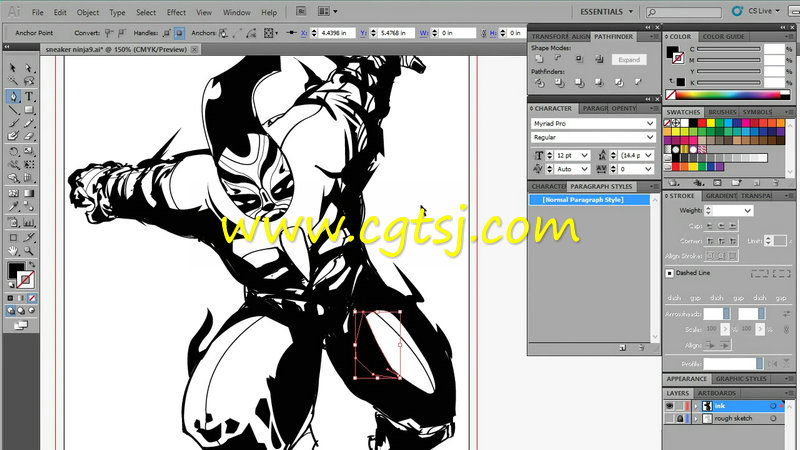Enable the Dashed Line checkbox
Screen dimensions: 800x450
[669, 273]
